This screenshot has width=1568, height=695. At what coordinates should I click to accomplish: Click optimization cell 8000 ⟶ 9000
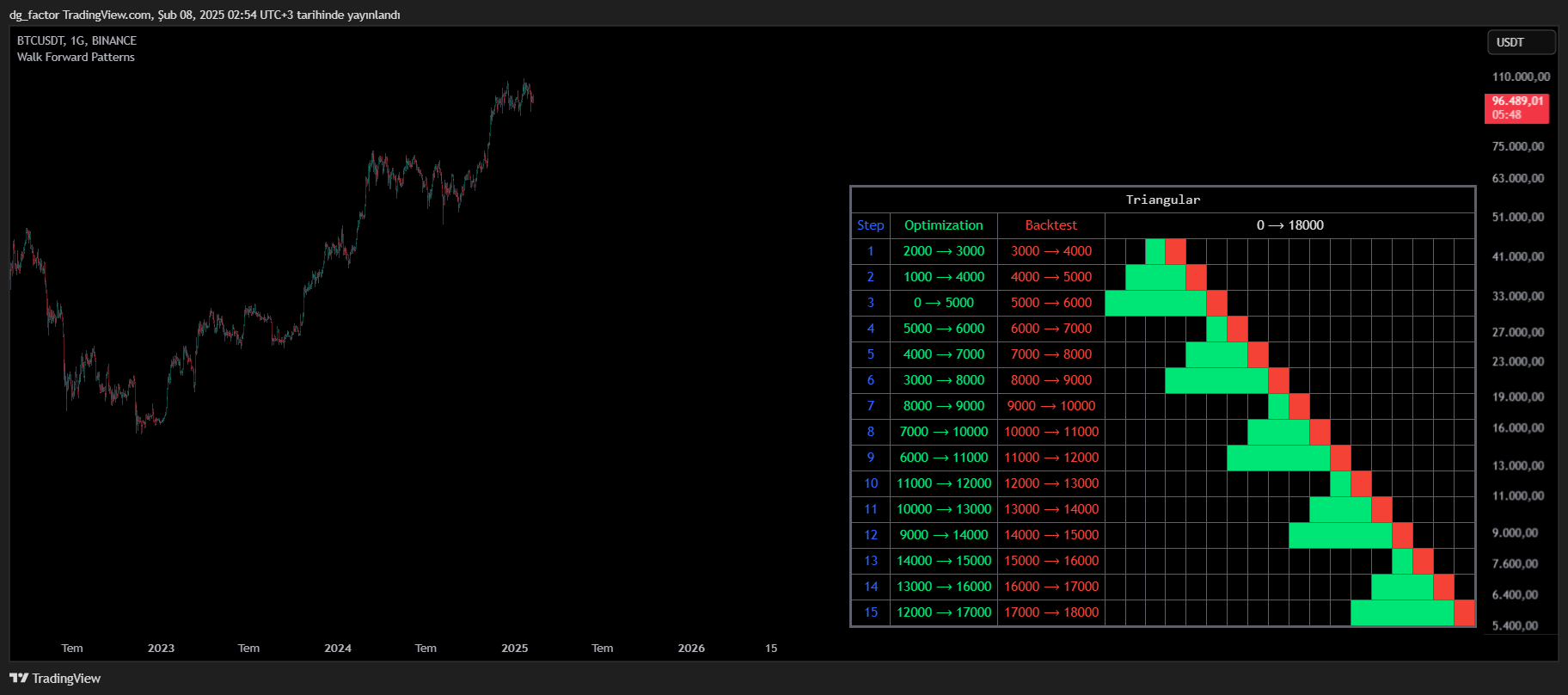point(944,406)
